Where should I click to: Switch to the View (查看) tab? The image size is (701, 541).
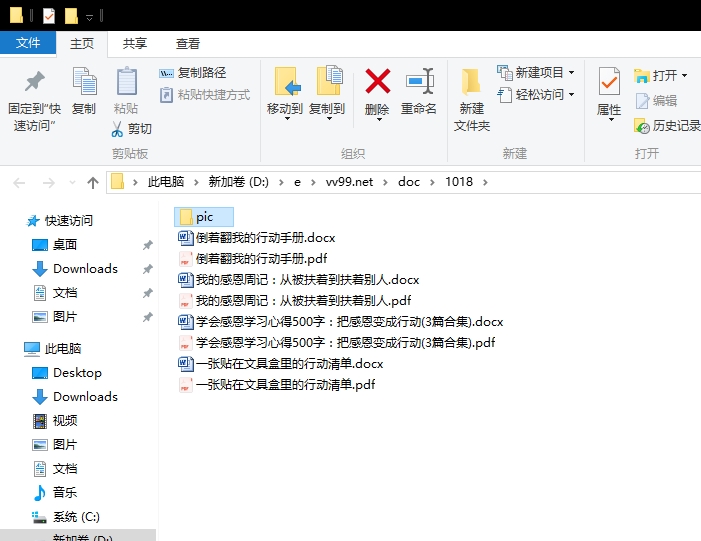(188, 44)
